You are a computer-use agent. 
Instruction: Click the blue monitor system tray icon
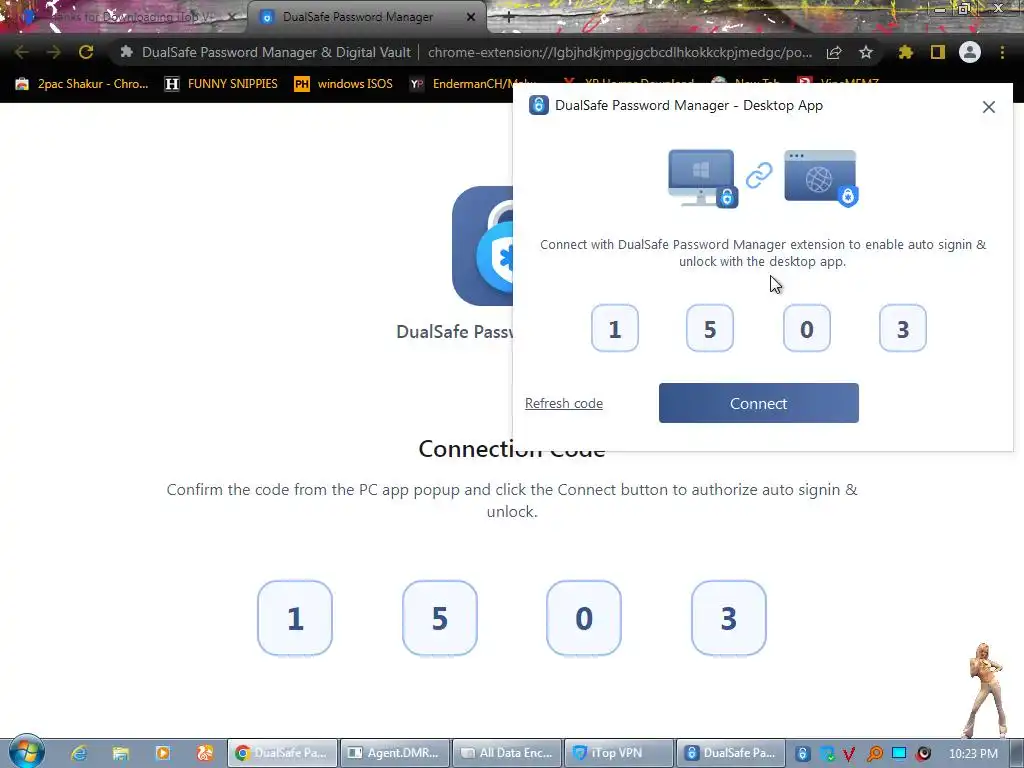tap(899, 753)
